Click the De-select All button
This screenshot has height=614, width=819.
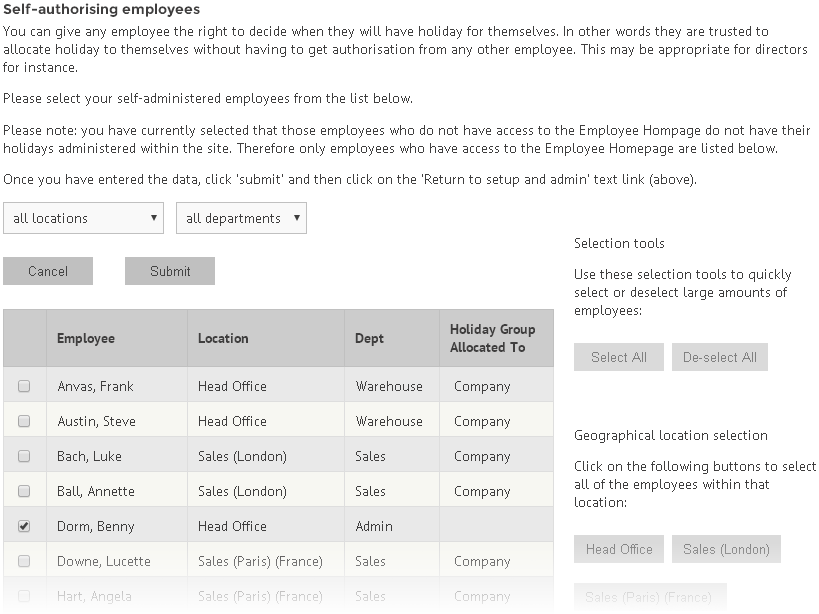tap(720, 357)
